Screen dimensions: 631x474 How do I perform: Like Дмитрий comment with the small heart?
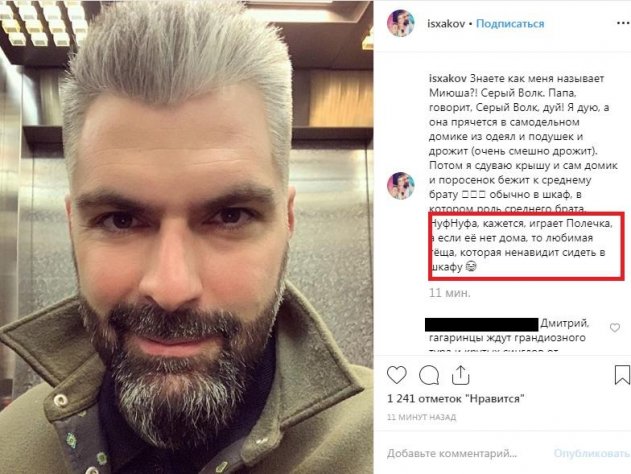pos(615,328)
